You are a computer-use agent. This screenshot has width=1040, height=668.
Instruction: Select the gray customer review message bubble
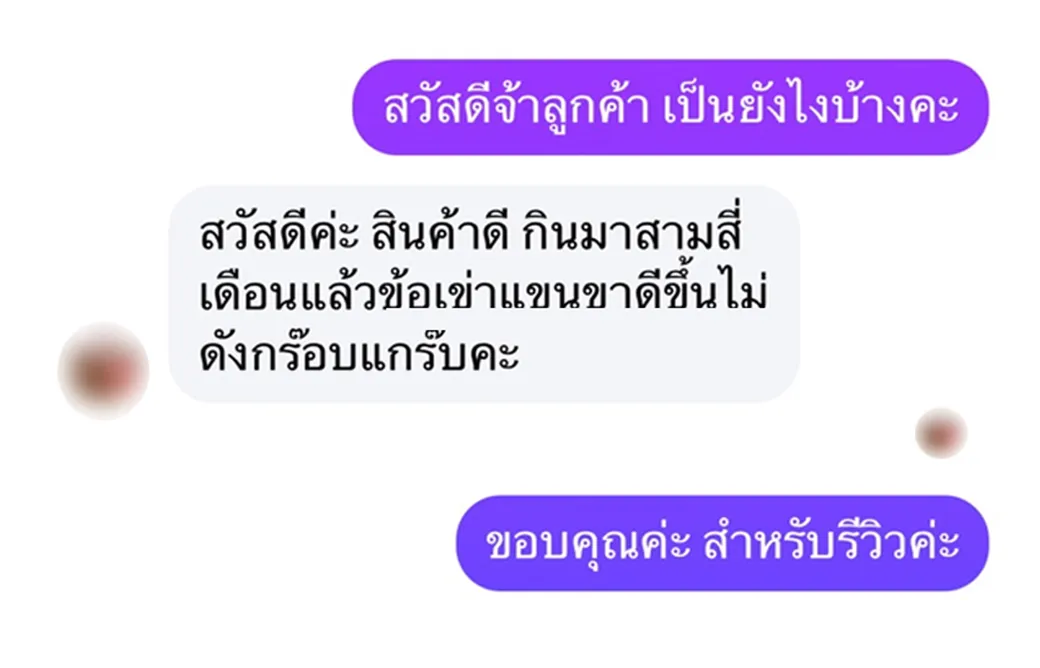tap(484, 294)
